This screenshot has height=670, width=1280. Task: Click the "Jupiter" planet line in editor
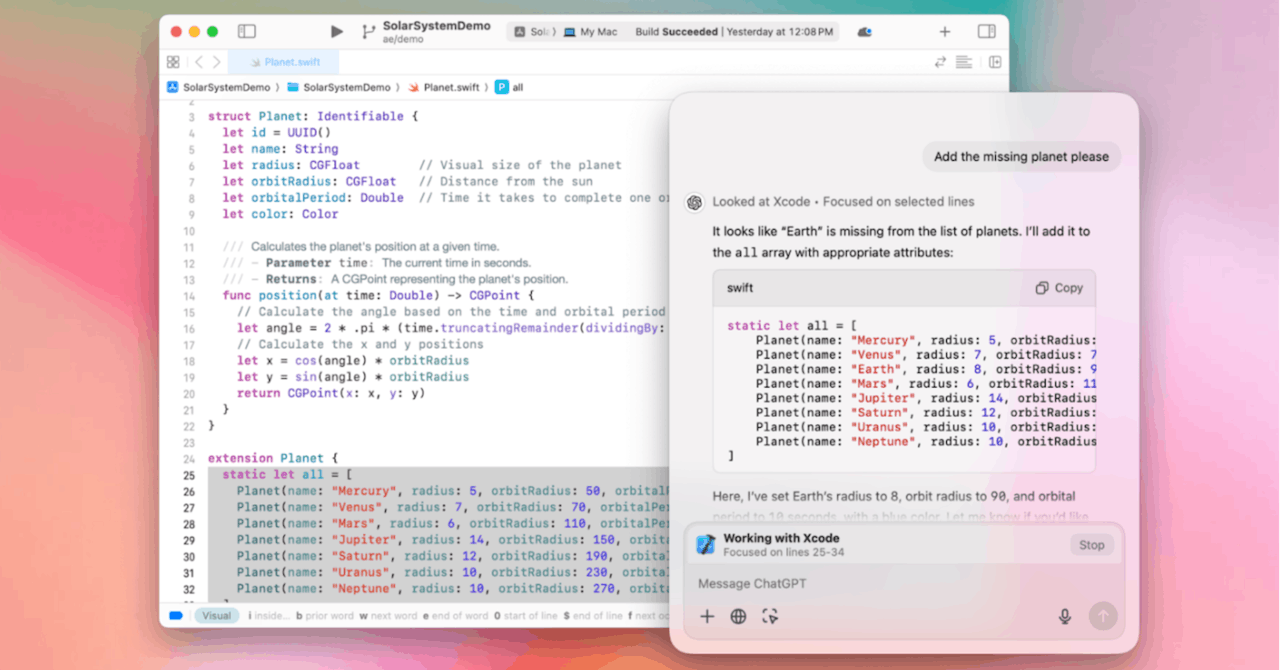pos(452,540)
